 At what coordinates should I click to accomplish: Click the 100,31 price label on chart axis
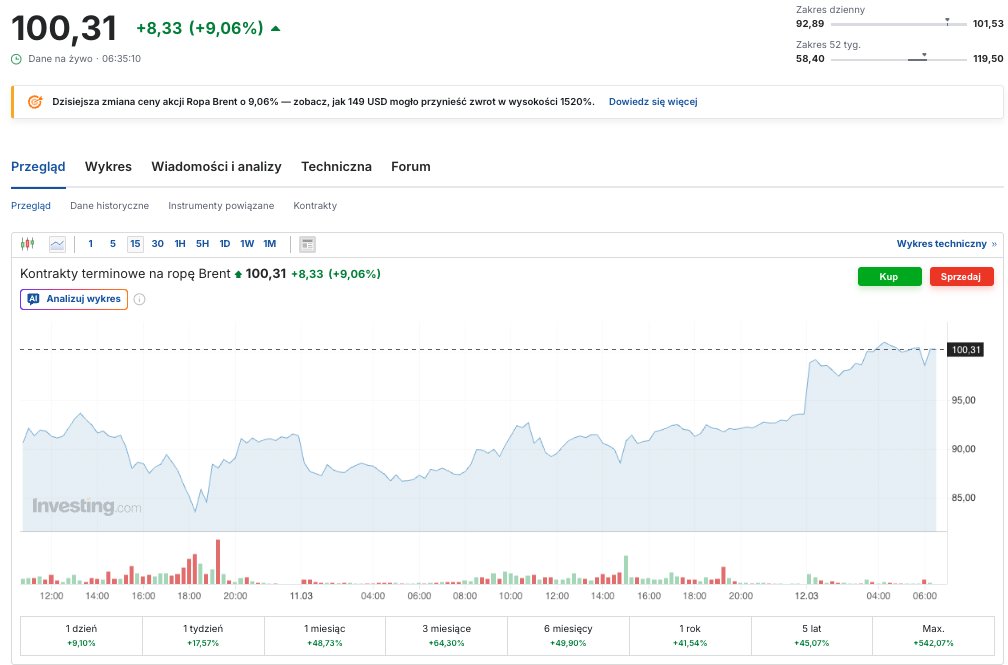point(966,350)
